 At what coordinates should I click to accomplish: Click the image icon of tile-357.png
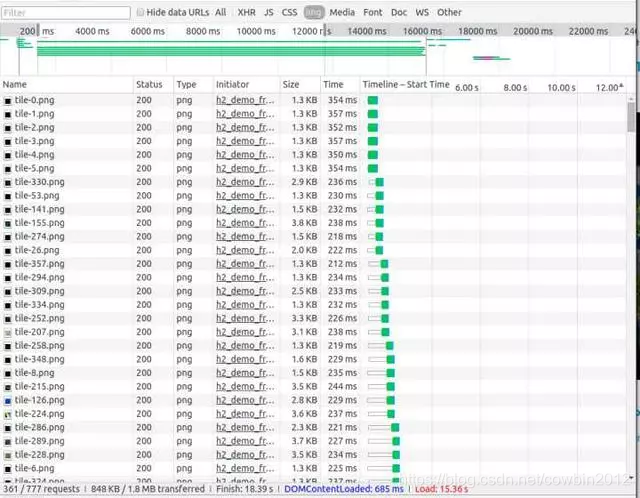click(x=8, y=264)
